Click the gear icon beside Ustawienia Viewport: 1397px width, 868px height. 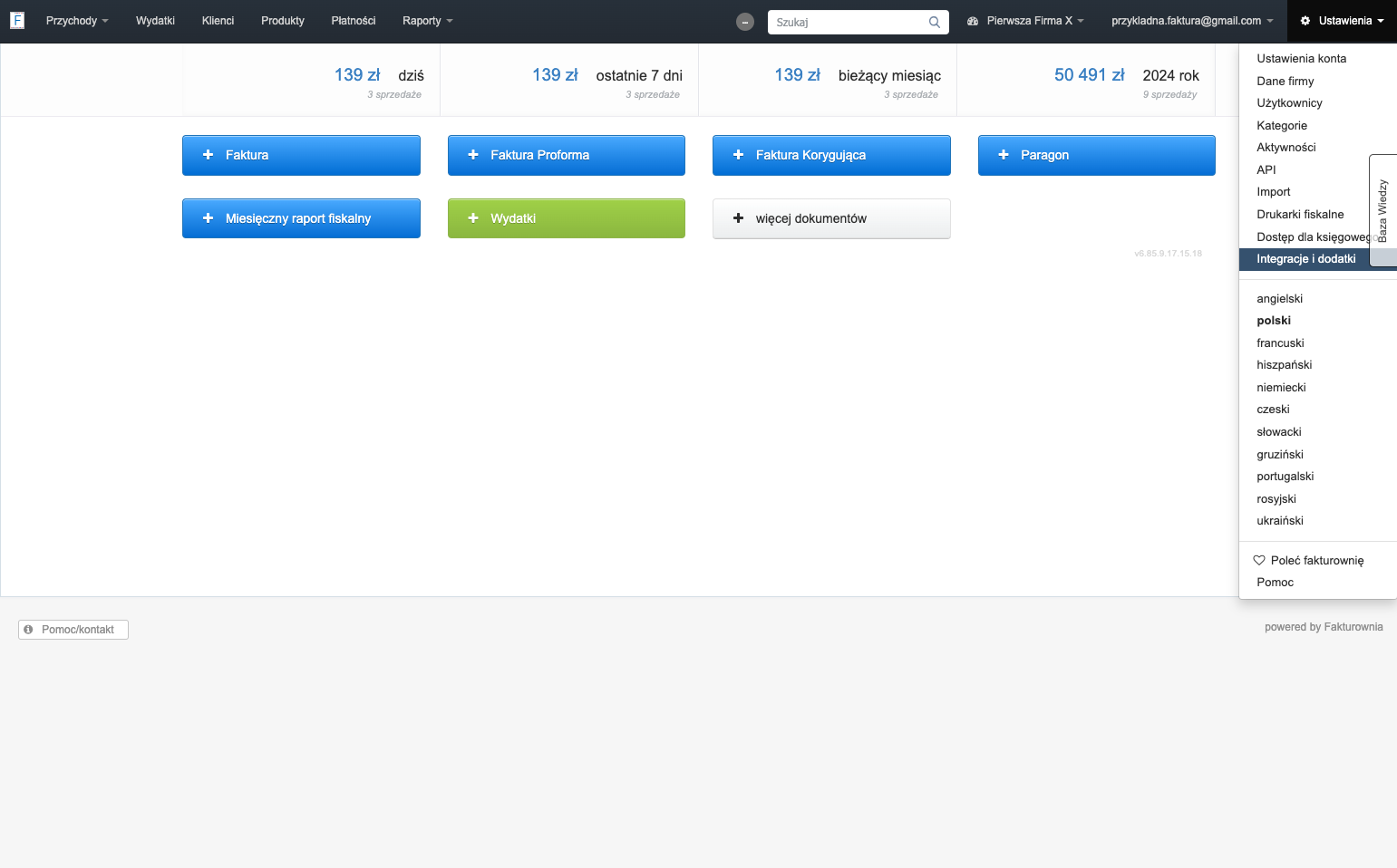(x=1305, y=21)
